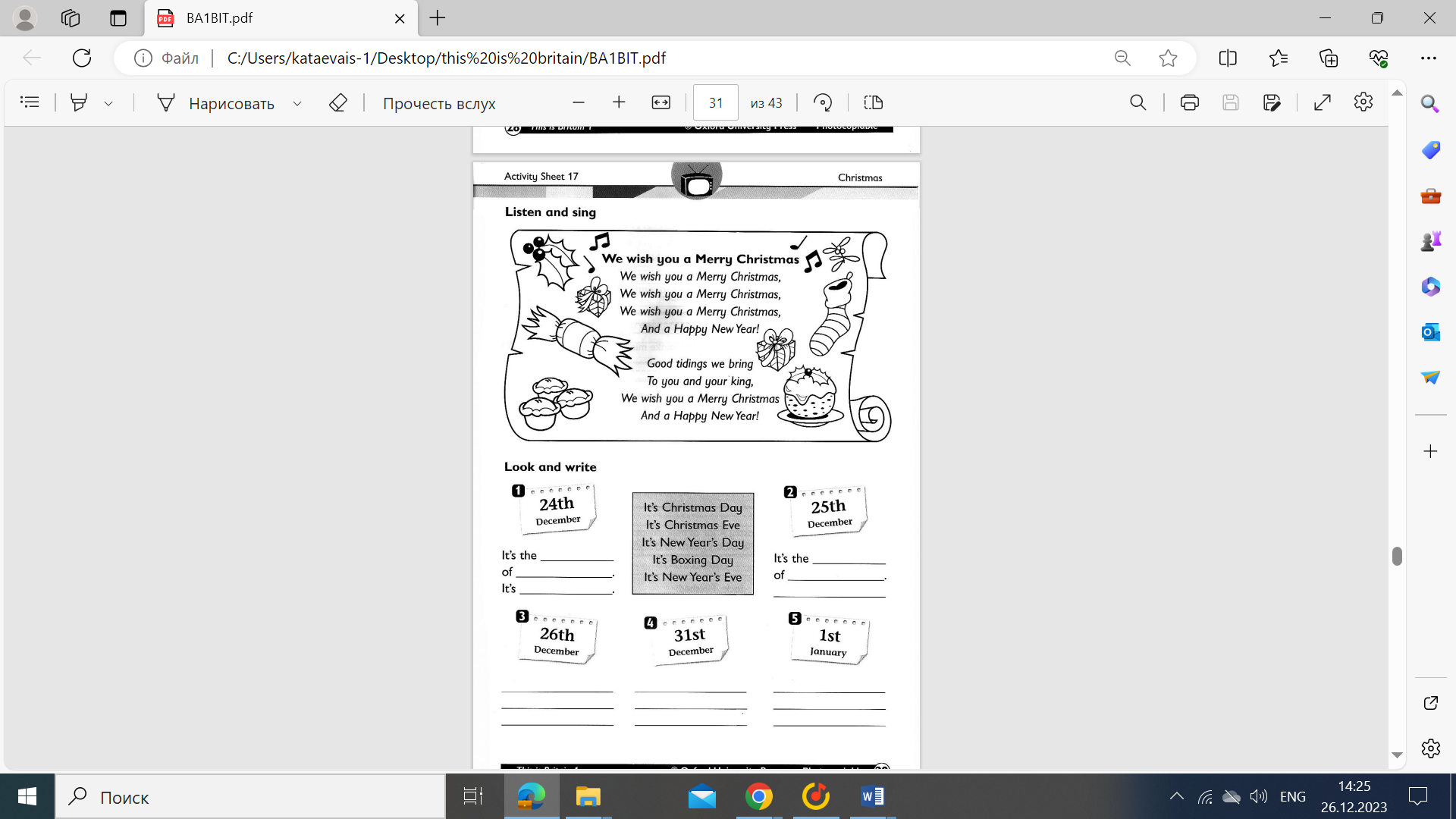Save the PDF as a copy
This screenshot has width=1456, height=819.
pyautogui.click(x=1272, y=102)
